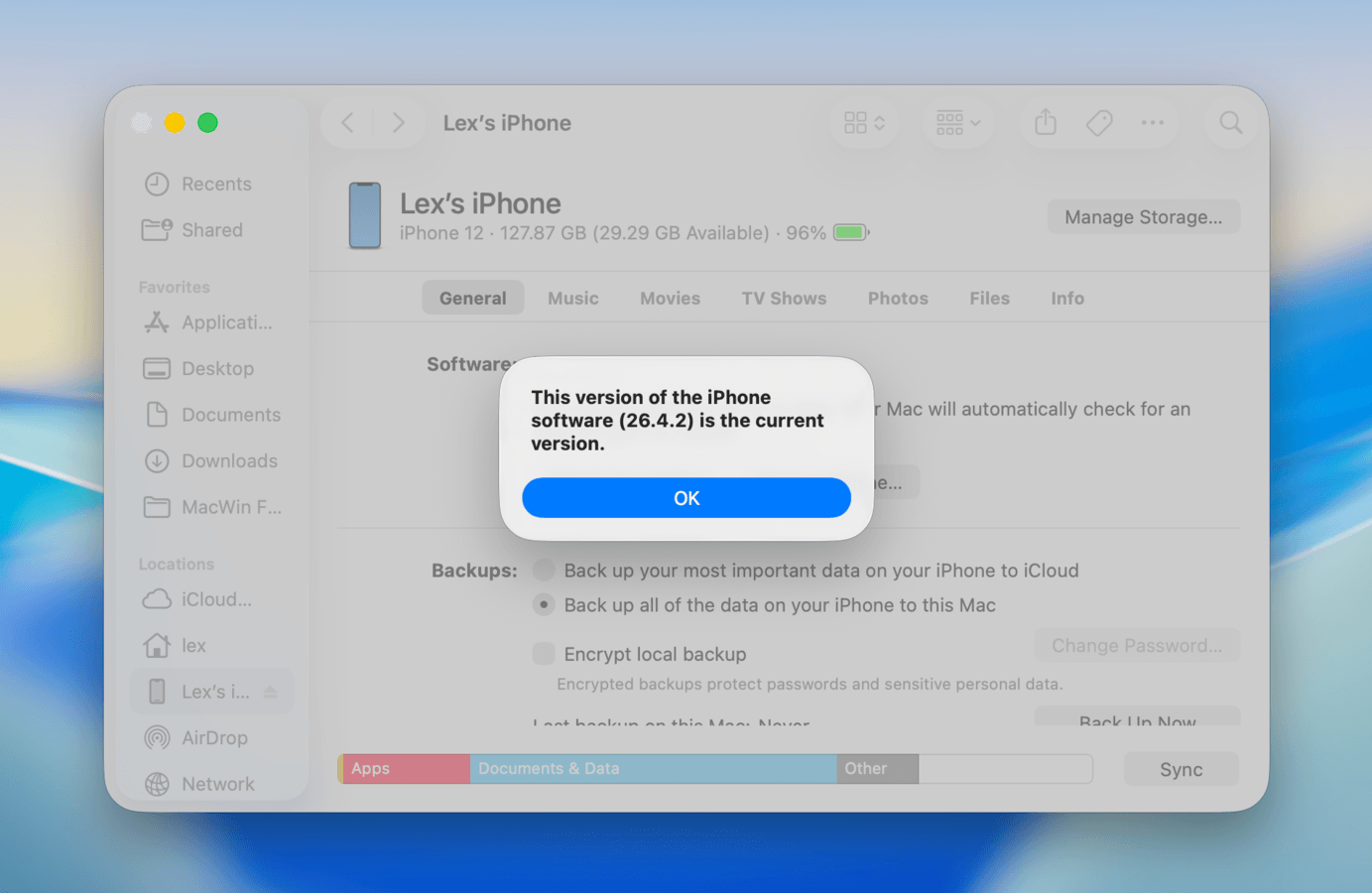The width and height of the screenshot is (1372, 893).
Task: Click the iPhone device icon in header
Action: click(365, 215)
